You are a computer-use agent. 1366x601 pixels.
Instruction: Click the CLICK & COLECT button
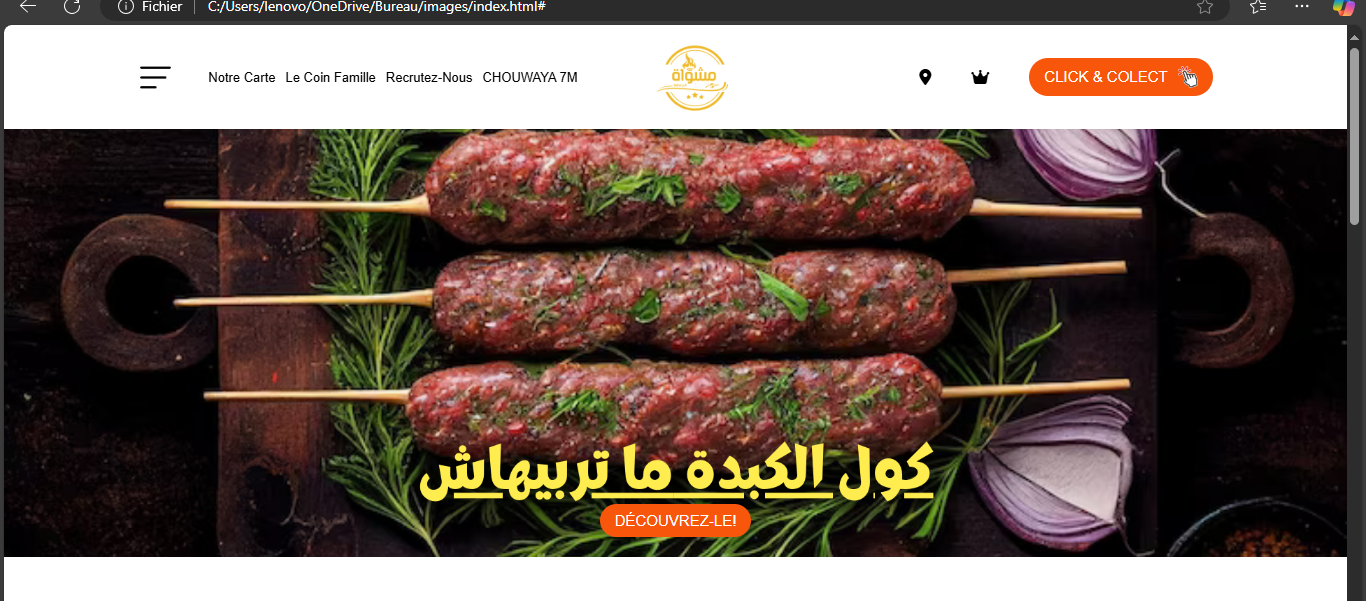pyautogui.click(x=1121, y=77)
